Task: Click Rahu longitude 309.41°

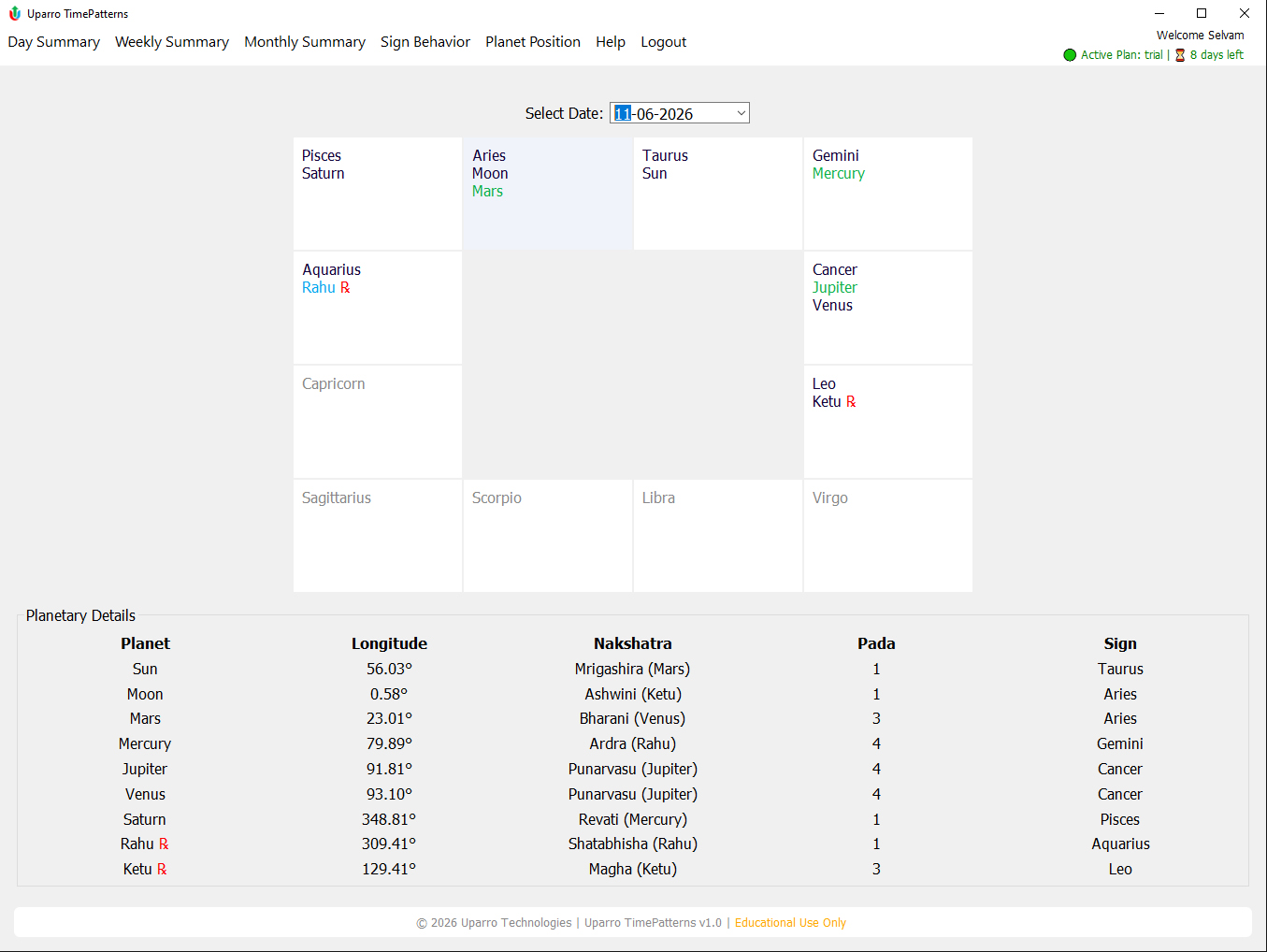Action: coord(389,844)
